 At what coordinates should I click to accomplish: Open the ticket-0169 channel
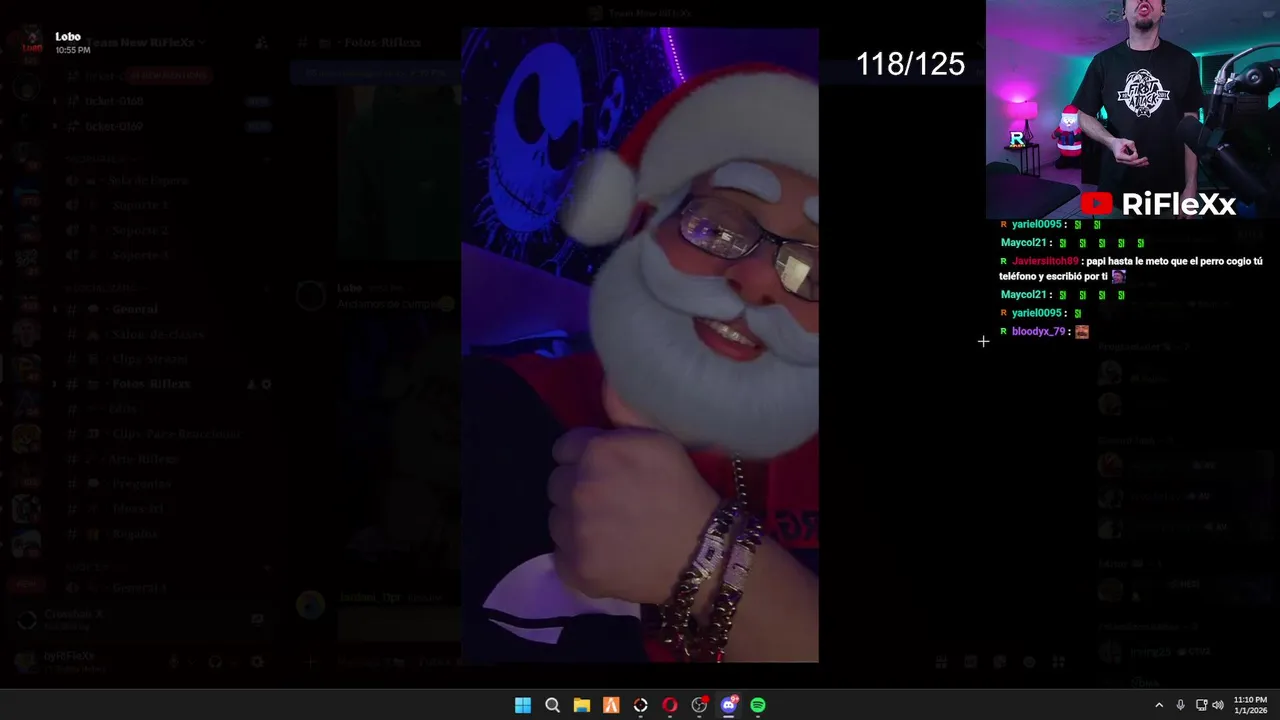coord(114,126)
